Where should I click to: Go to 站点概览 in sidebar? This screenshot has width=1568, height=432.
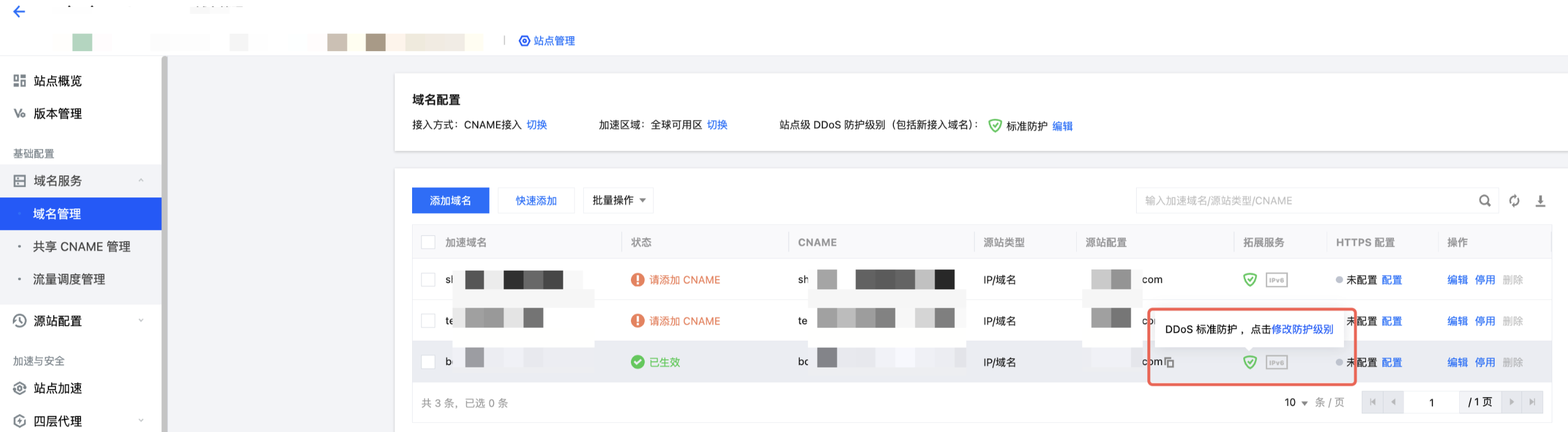57,80
